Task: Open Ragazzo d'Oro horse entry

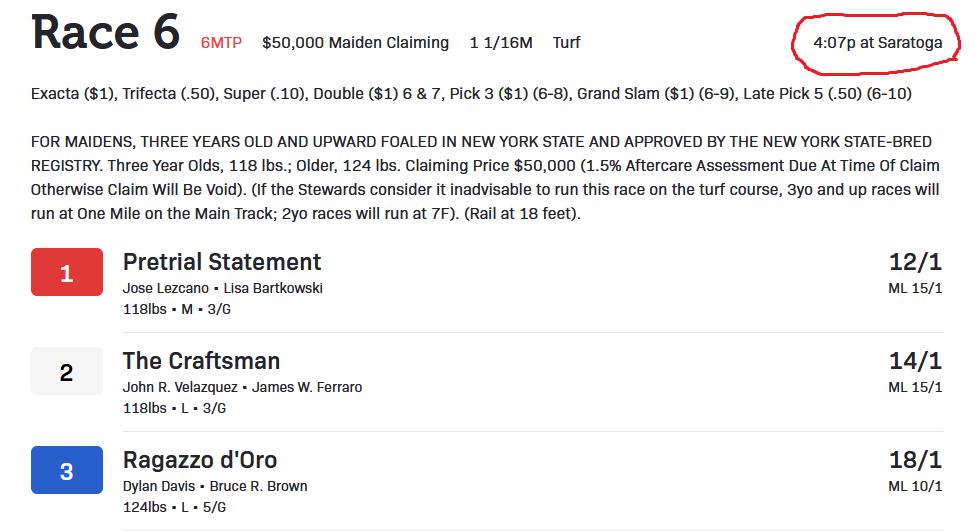Action: pyautogui.click(x=200, y=460)
